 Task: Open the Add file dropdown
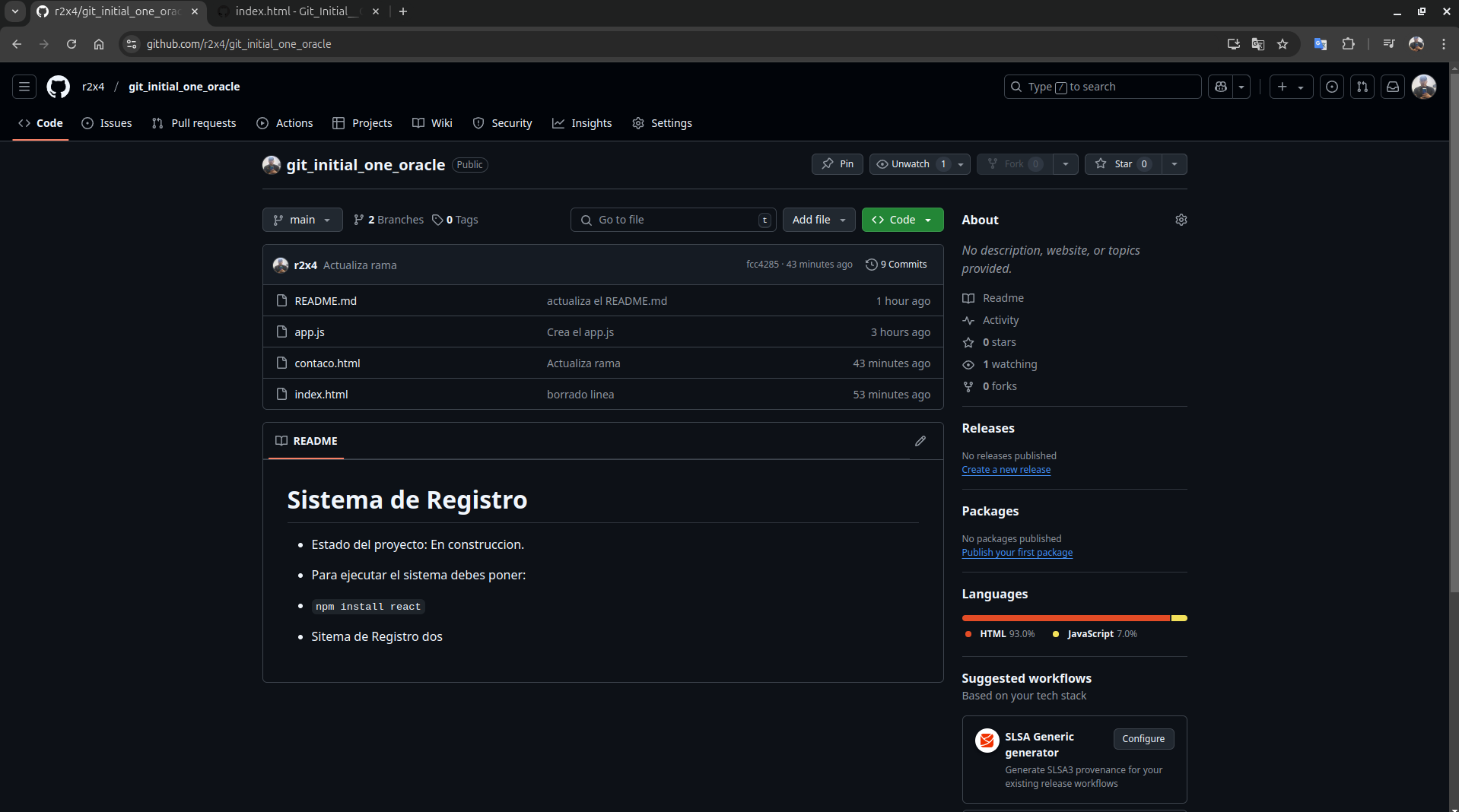819,220
